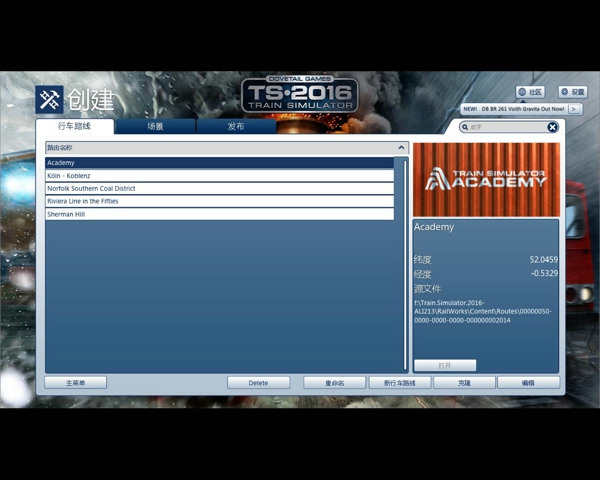Return via the 主菜单 main menu button
This screenshot has width=600, height=480.
[75, 383]
